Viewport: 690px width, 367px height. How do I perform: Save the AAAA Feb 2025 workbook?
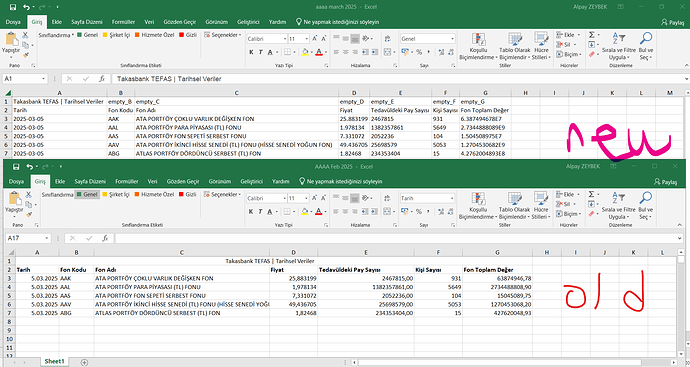16,167
